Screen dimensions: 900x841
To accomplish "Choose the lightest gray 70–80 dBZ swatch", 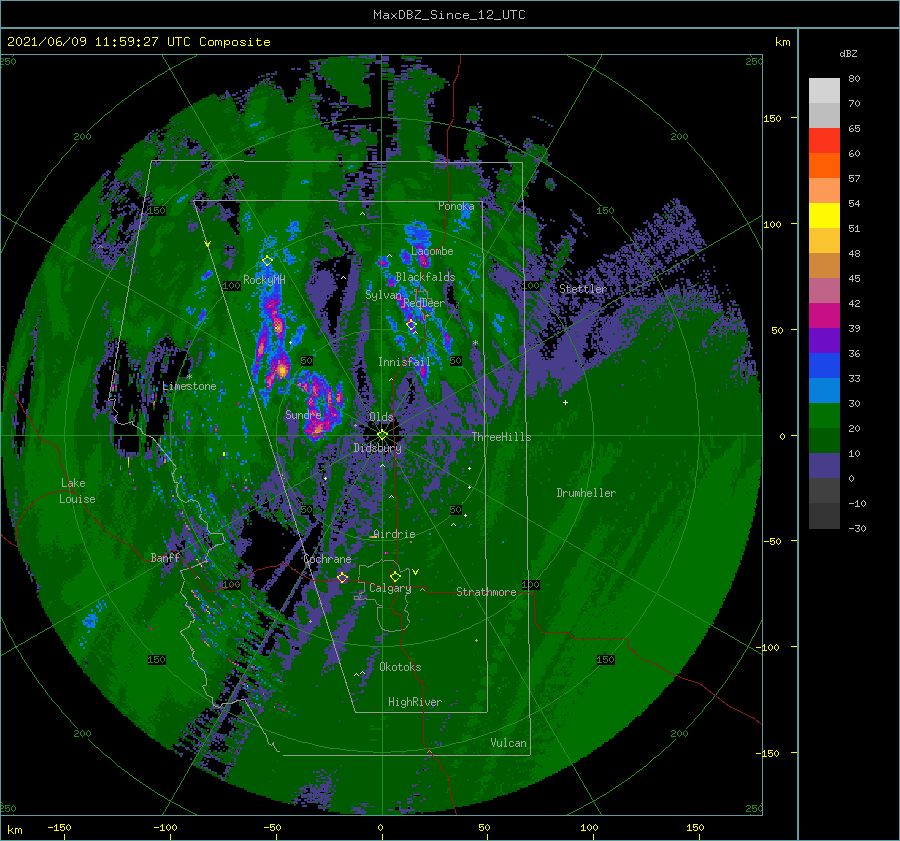I will pos(824,90).
